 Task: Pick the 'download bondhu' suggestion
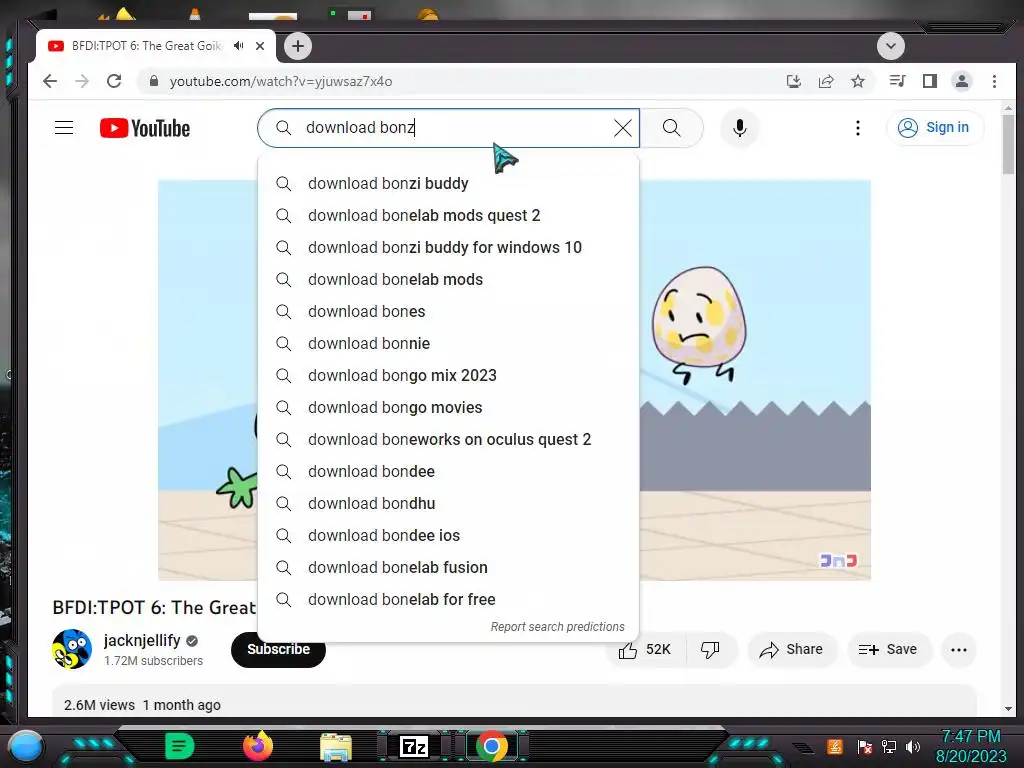pyautogui.click(x=448, y=504)
